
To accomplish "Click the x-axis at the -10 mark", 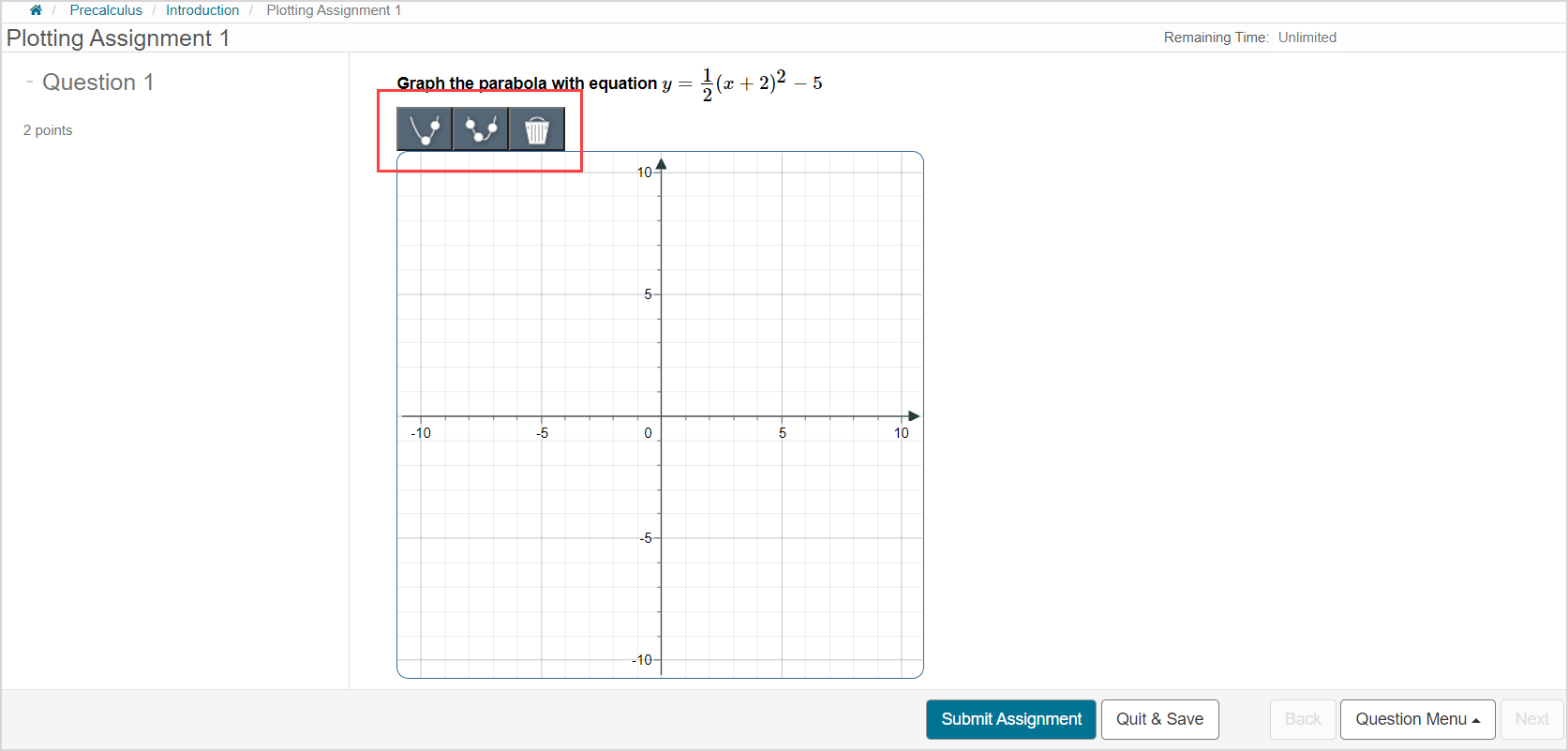I will coord(421,416).
